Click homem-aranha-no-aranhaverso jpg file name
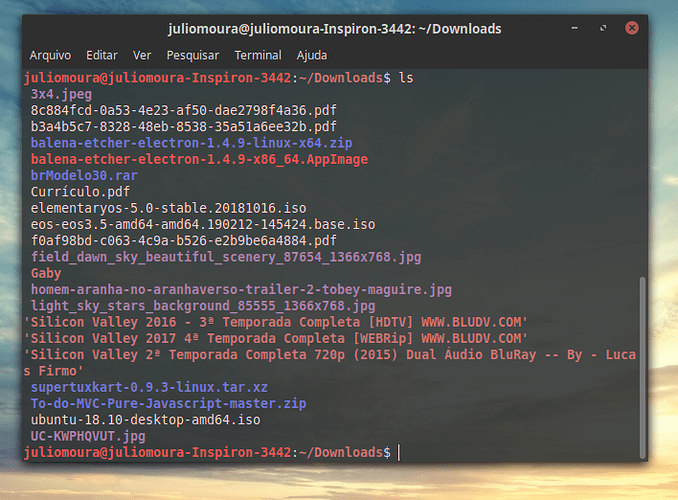Viewport: 678px width, 500px height. [x=241, y=289]
